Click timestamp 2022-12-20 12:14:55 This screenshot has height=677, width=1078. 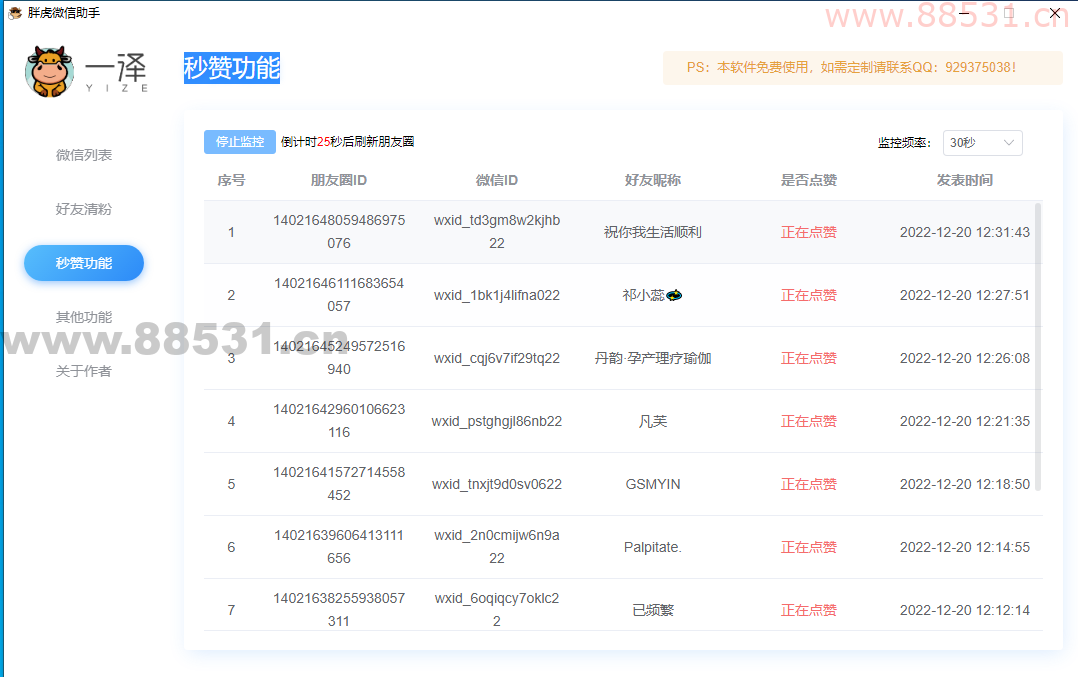(x=965, y=547)
